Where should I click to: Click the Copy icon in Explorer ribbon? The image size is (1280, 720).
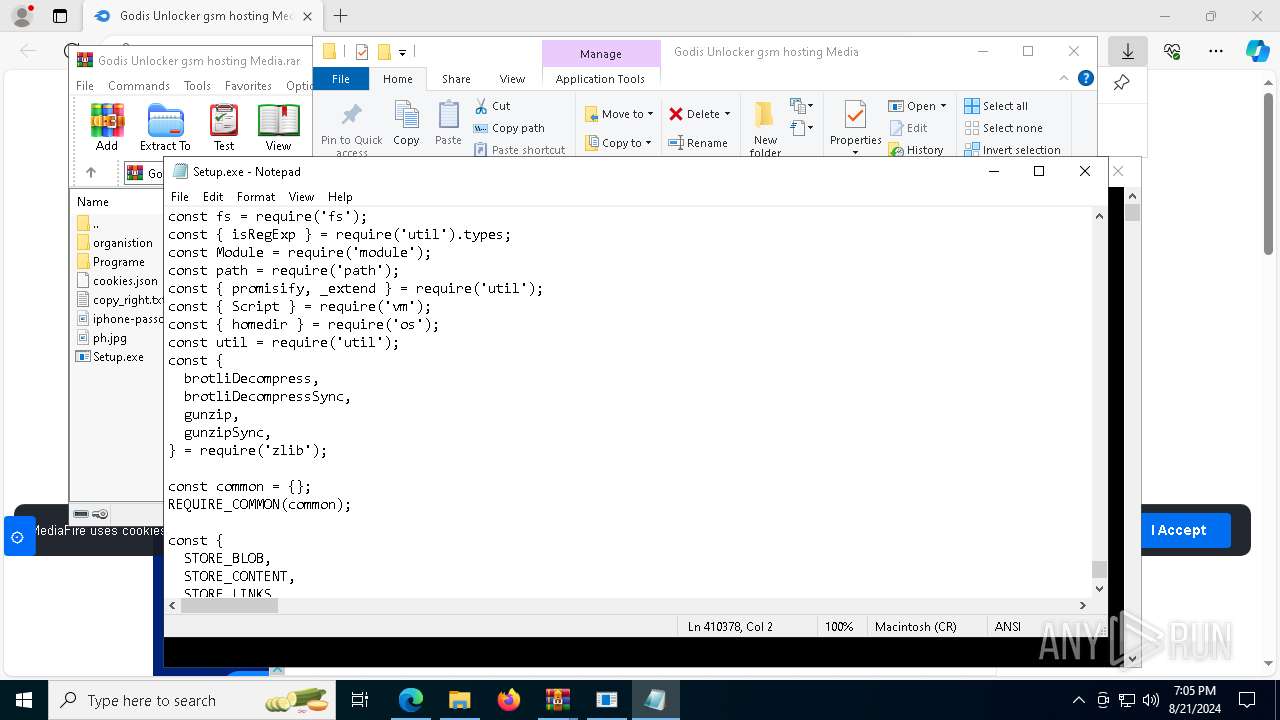(x=406, y=124)
